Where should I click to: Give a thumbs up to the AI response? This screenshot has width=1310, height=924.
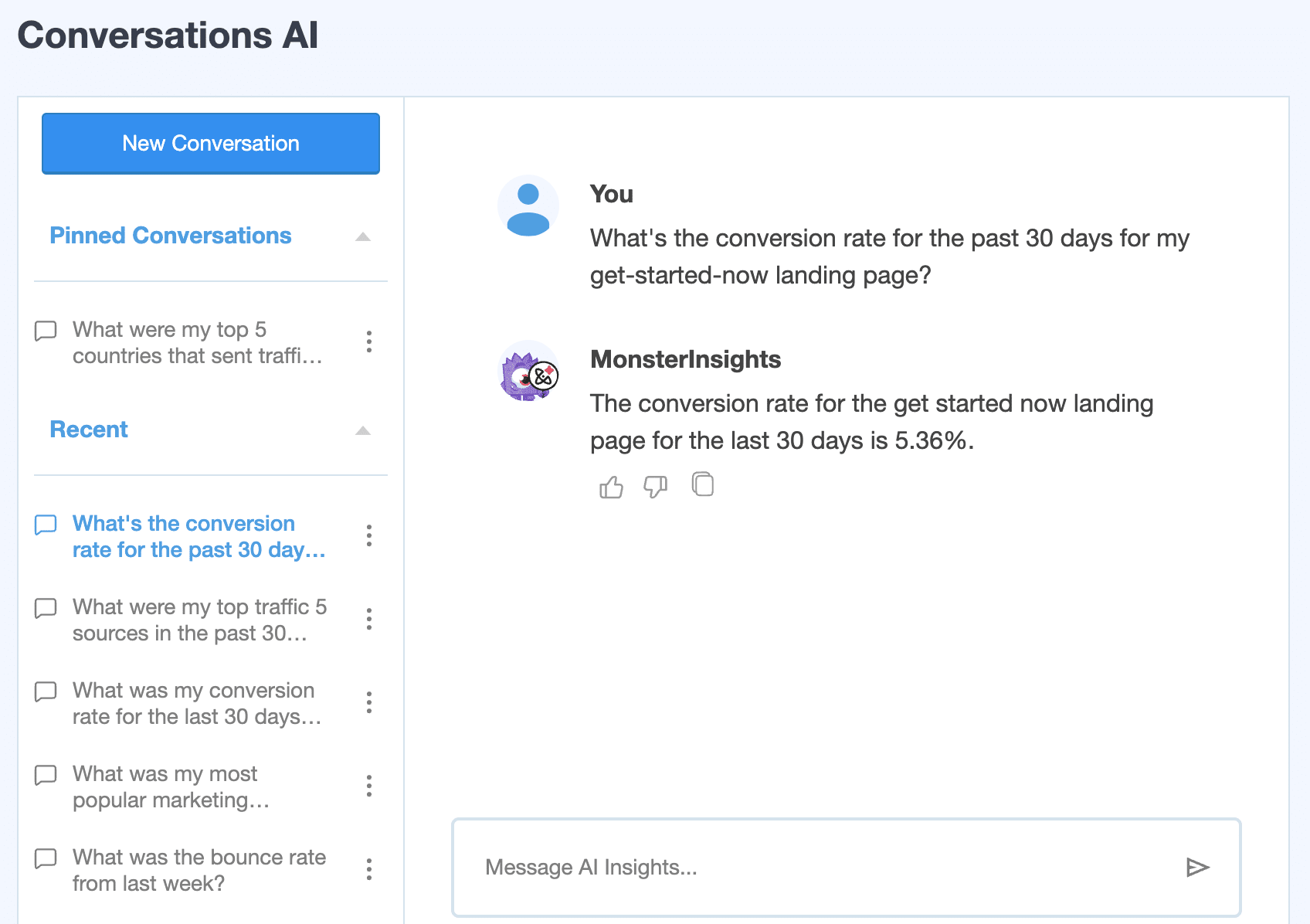coord(611,485)
